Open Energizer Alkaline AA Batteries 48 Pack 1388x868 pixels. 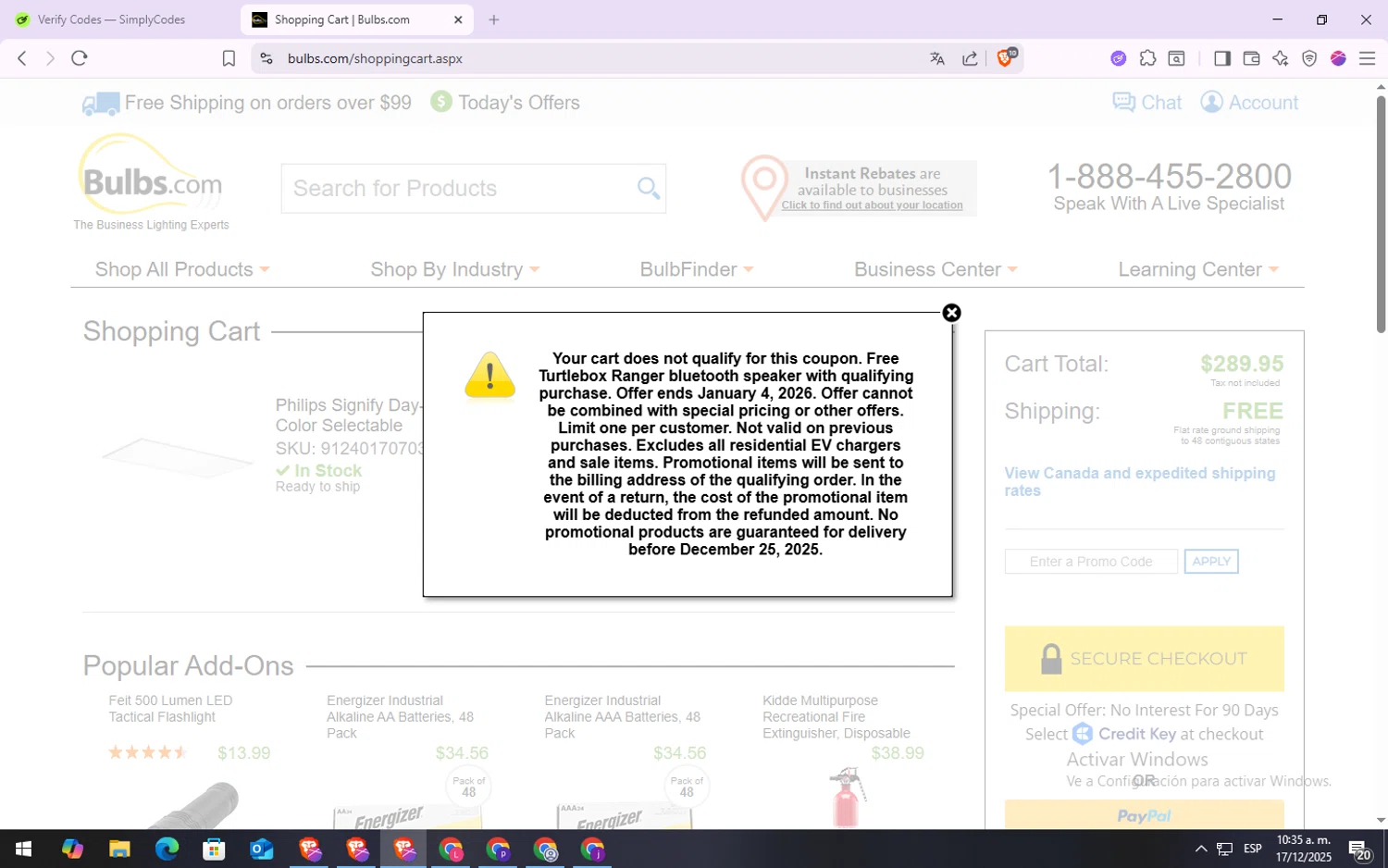click(x=400, y=717)
